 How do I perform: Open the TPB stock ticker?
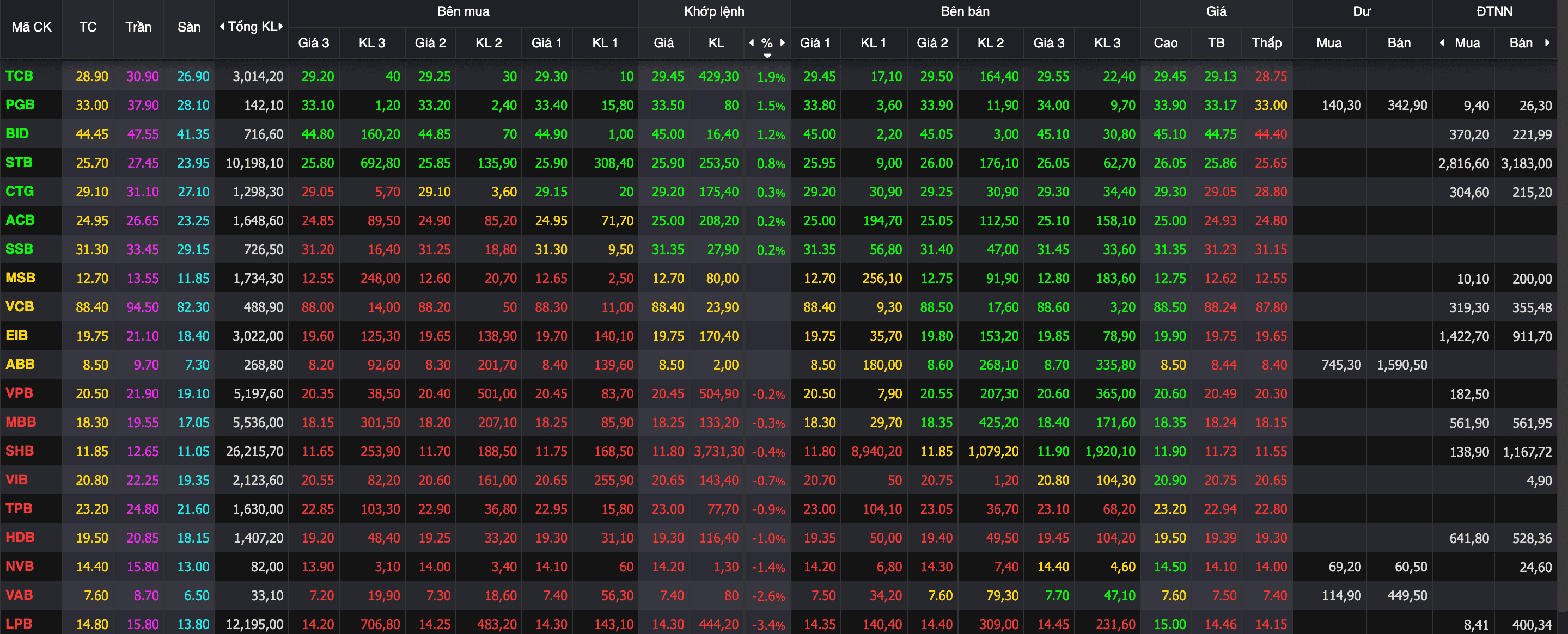coord(19,508)
